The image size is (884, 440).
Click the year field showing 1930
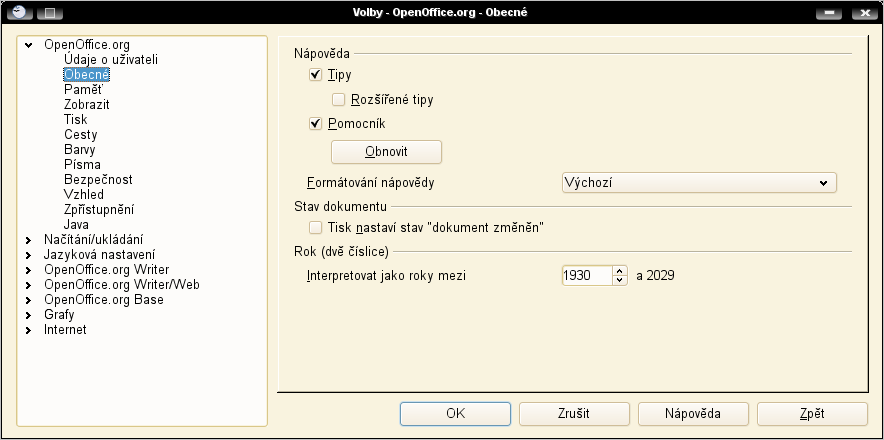coord(587,276)
